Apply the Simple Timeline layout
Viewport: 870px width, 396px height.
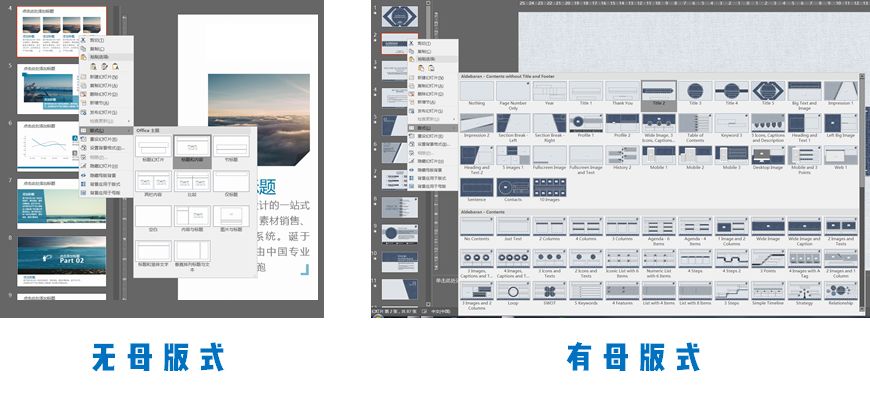tap(768, 294)
